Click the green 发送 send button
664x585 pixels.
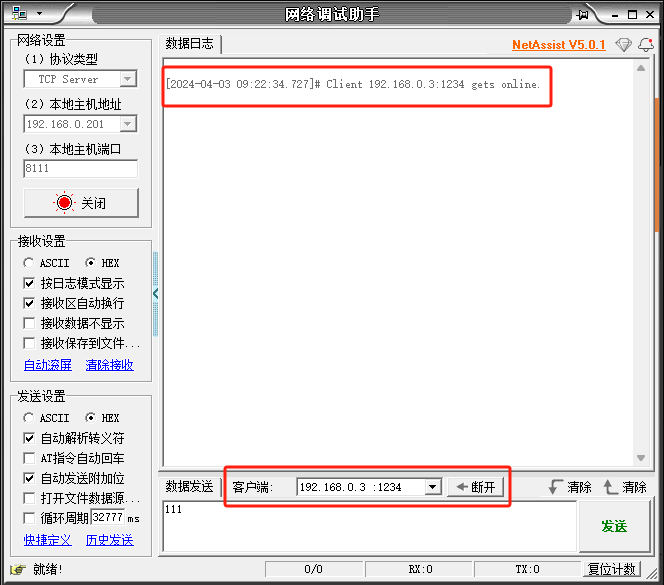point(614,526)
